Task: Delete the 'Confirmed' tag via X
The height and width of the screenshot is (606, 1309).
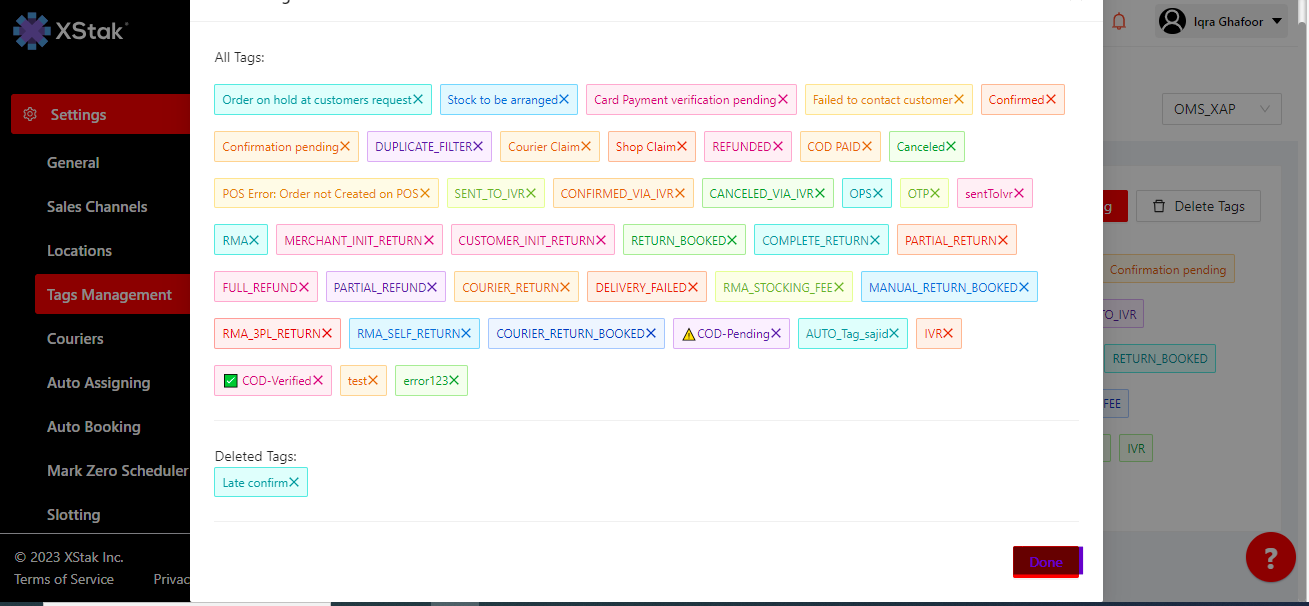Action: coord(1051,100)
